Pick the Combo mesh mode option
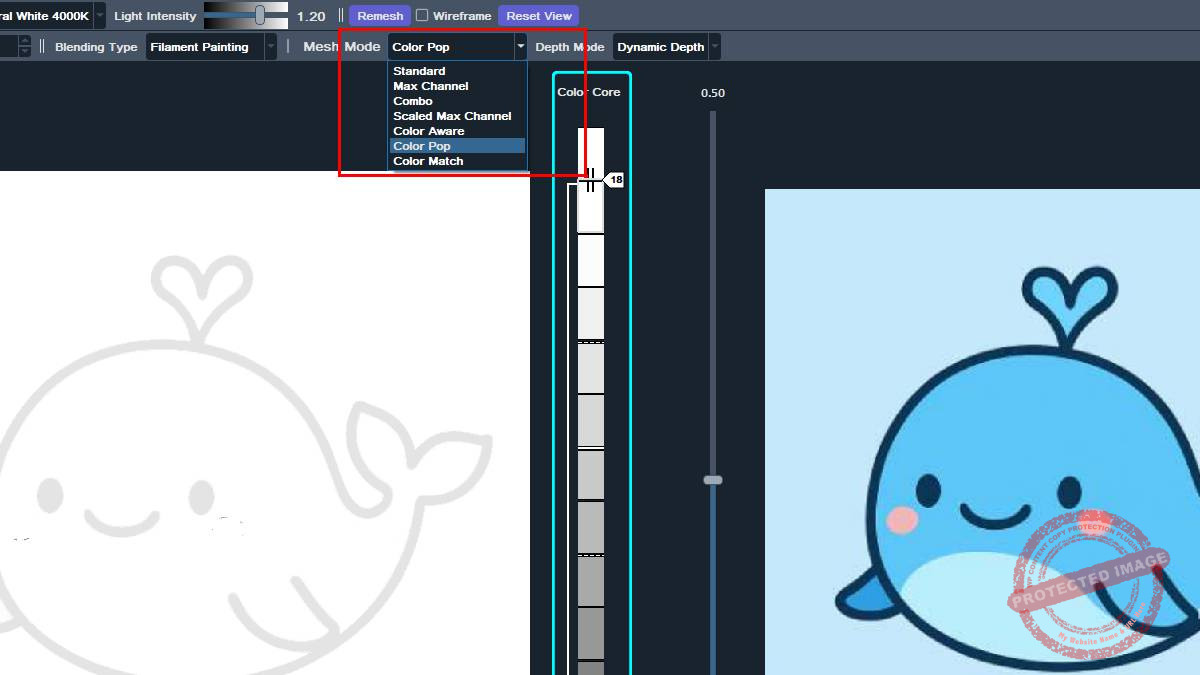Viewport: 1200px width, 675px height. (x=413, y=101)
